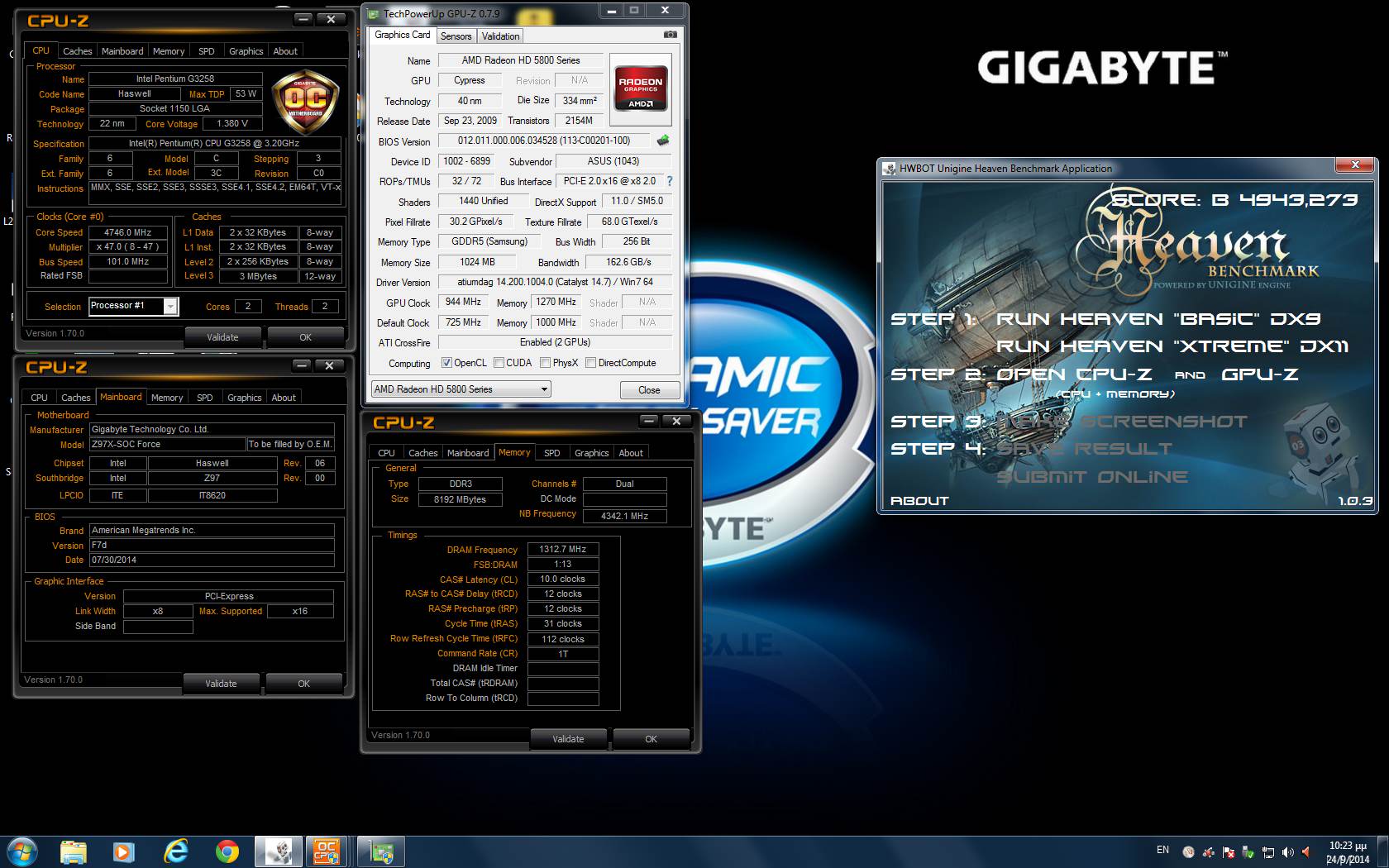Switch to the Sensors tab in GPU-Z
The image size is (1389, 868).
[x=456, y=36]
